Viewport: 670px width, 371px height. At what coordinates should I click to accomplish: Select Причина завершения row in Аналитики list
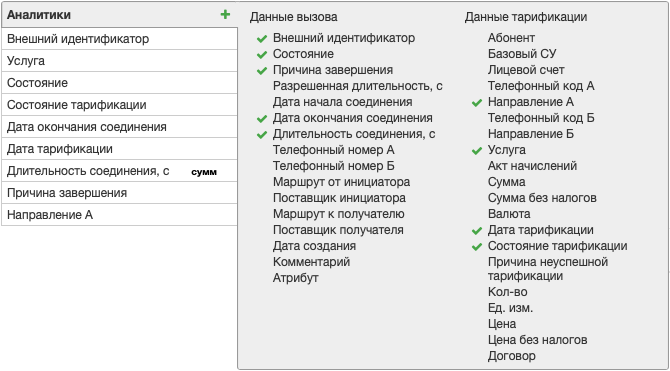[119, 193]
